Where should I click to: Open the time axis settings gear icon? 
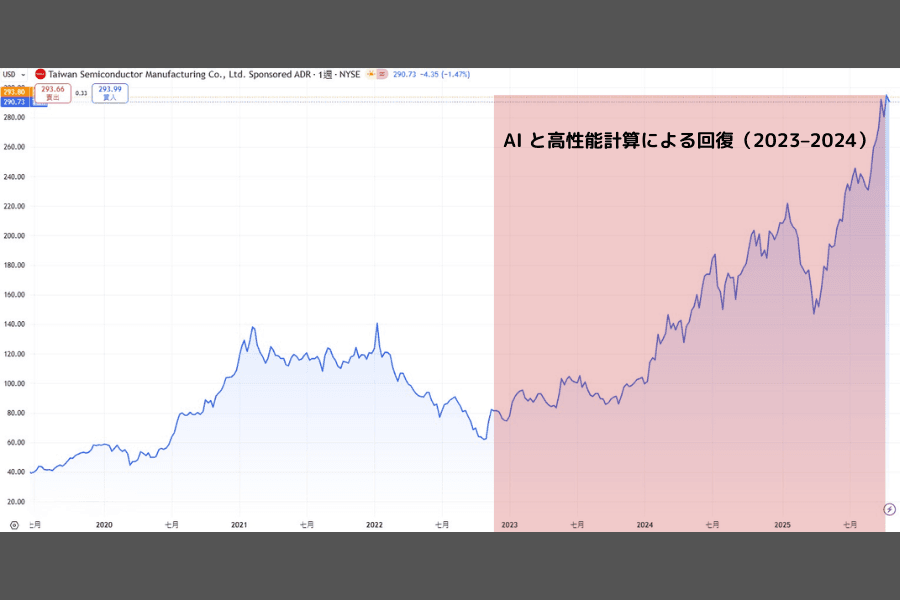click(x=14, y=525)
